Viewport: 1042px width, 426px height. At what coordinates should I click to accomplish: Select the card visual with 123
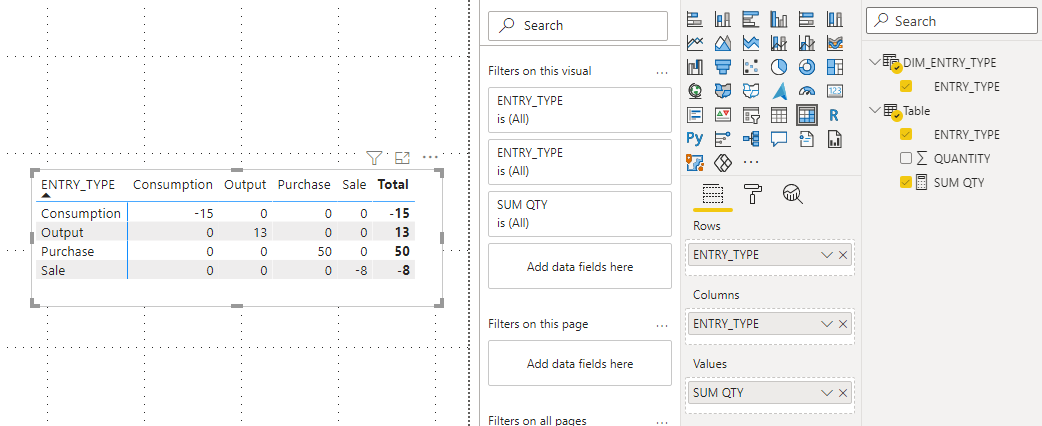[x=835, y=90]
